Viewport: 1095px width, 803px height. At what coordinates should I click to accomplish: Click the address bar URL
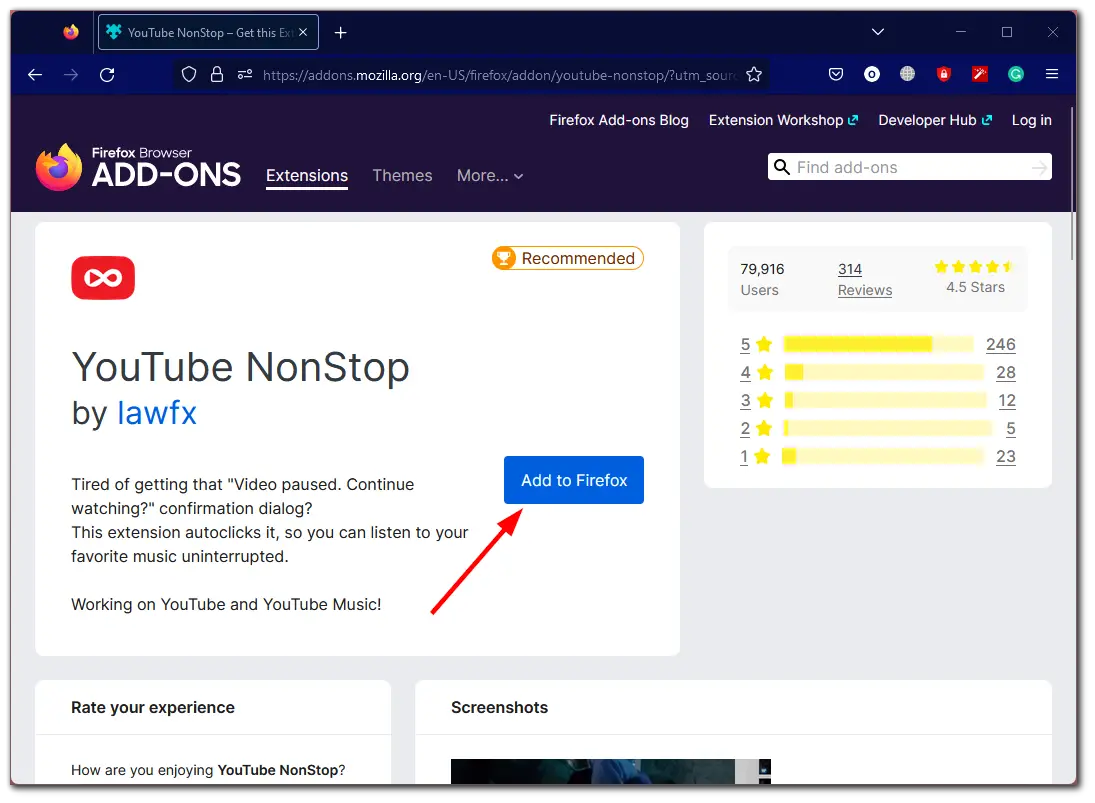point(499,75)
